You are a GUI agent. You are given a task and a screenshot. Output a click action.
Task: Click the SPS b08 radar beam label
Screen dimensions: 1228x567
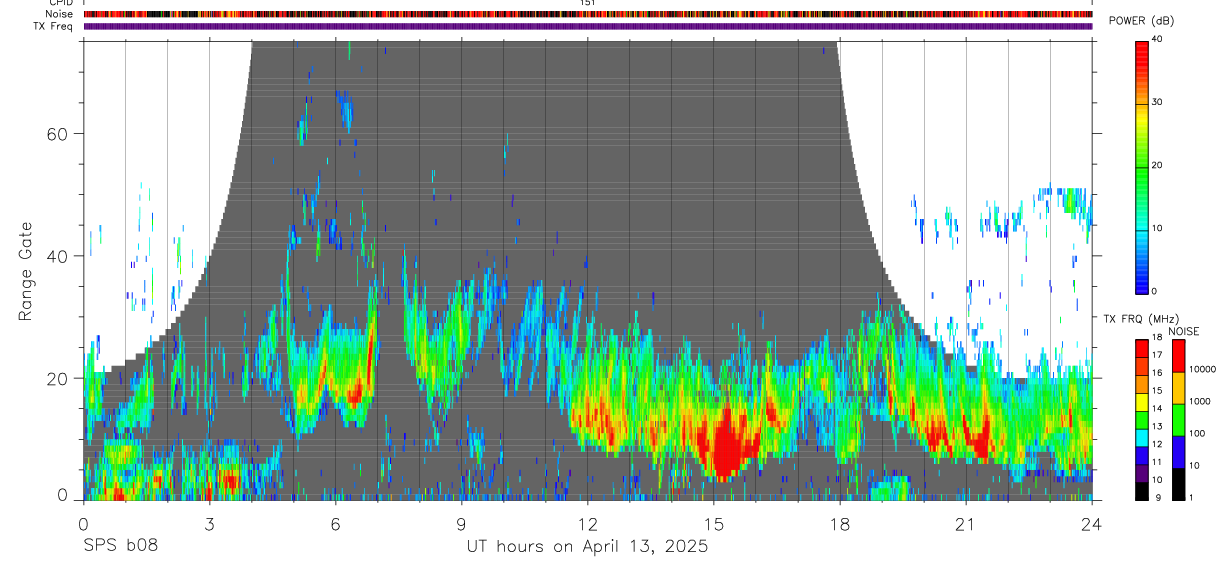coord(120,547)
